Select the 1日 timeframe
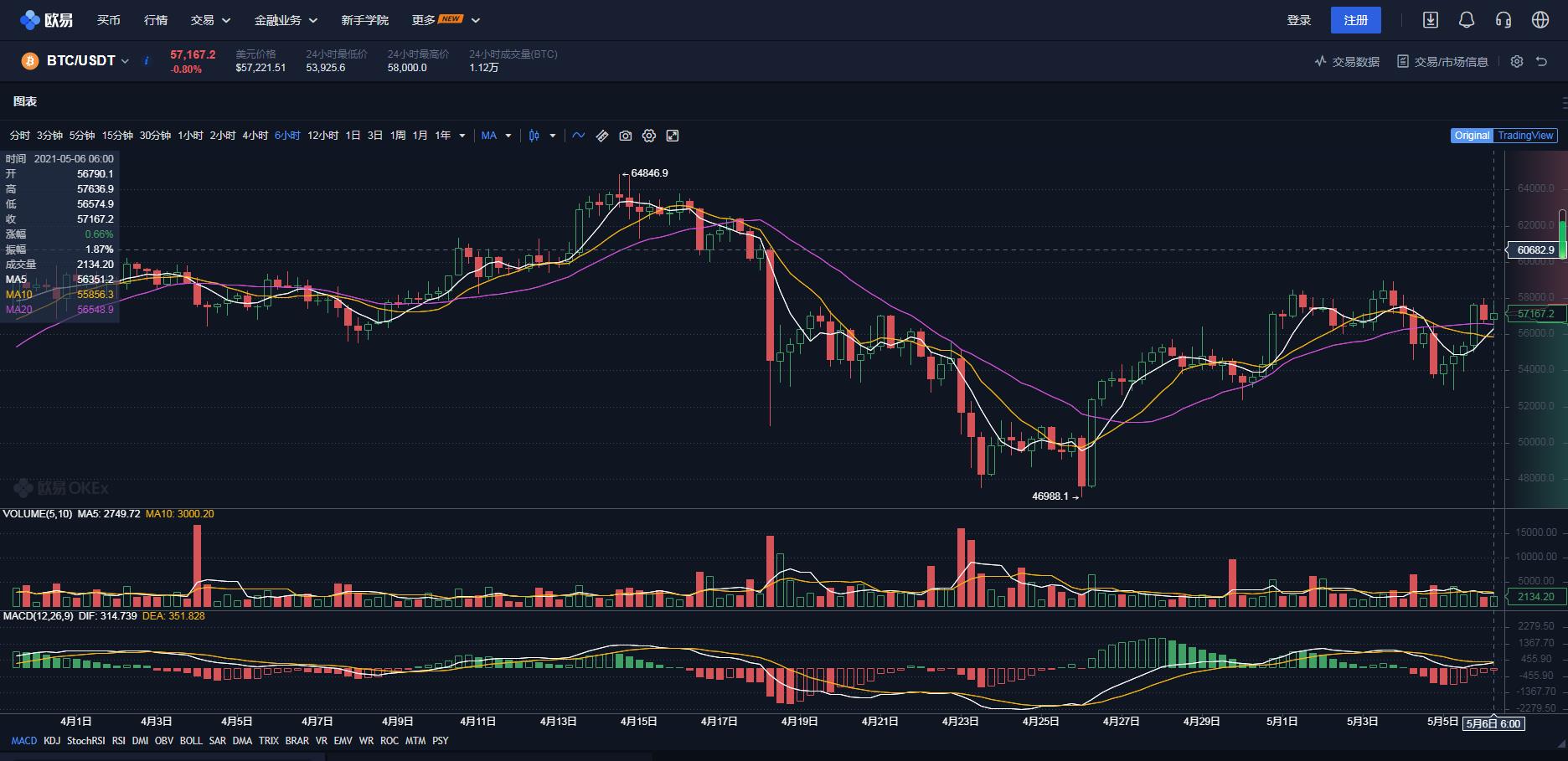Viewport: 1568px width, 761px height. (353, 136)
